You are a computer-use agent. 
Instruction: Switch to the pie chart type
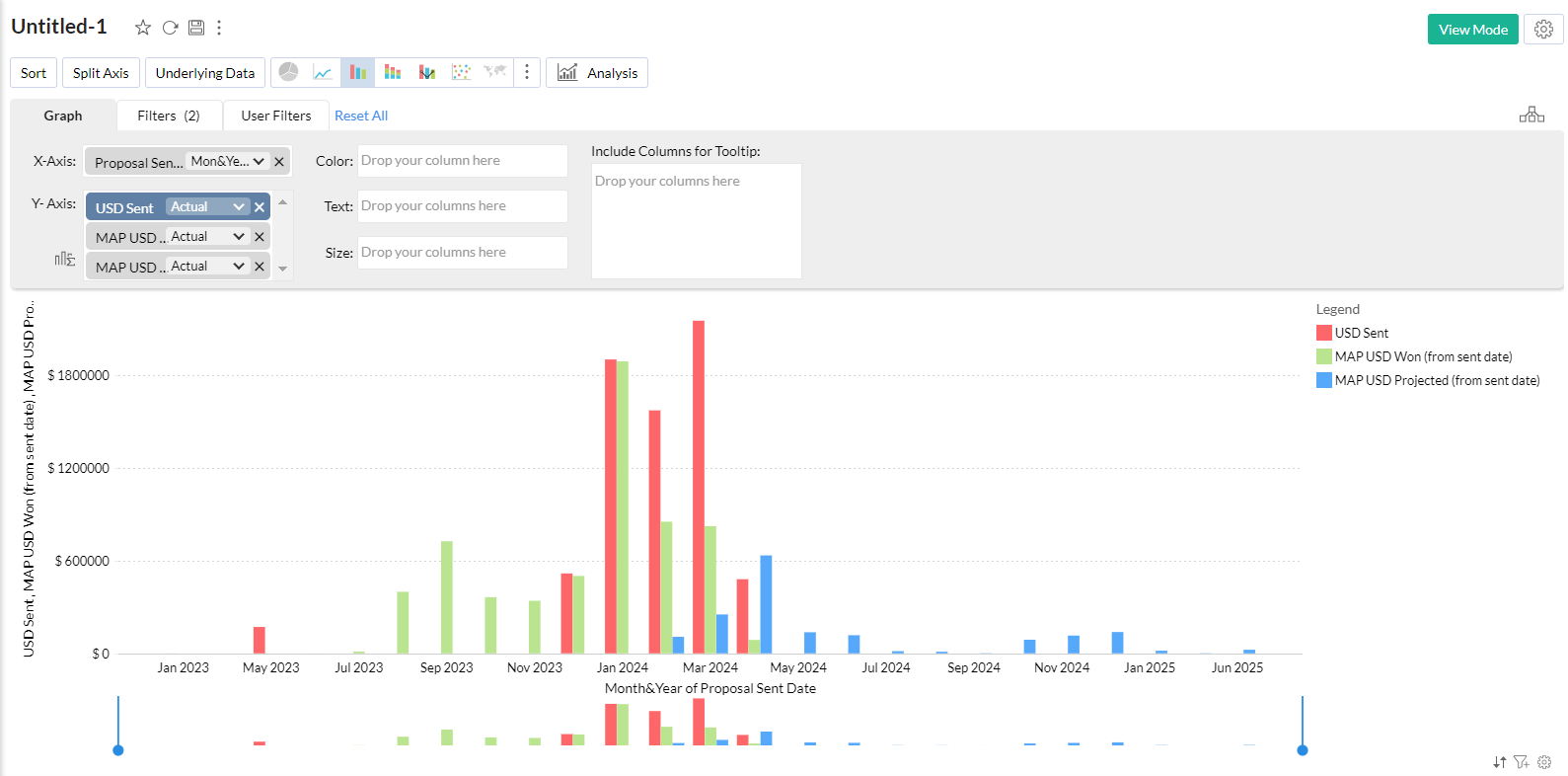click(x=288, y=72)
